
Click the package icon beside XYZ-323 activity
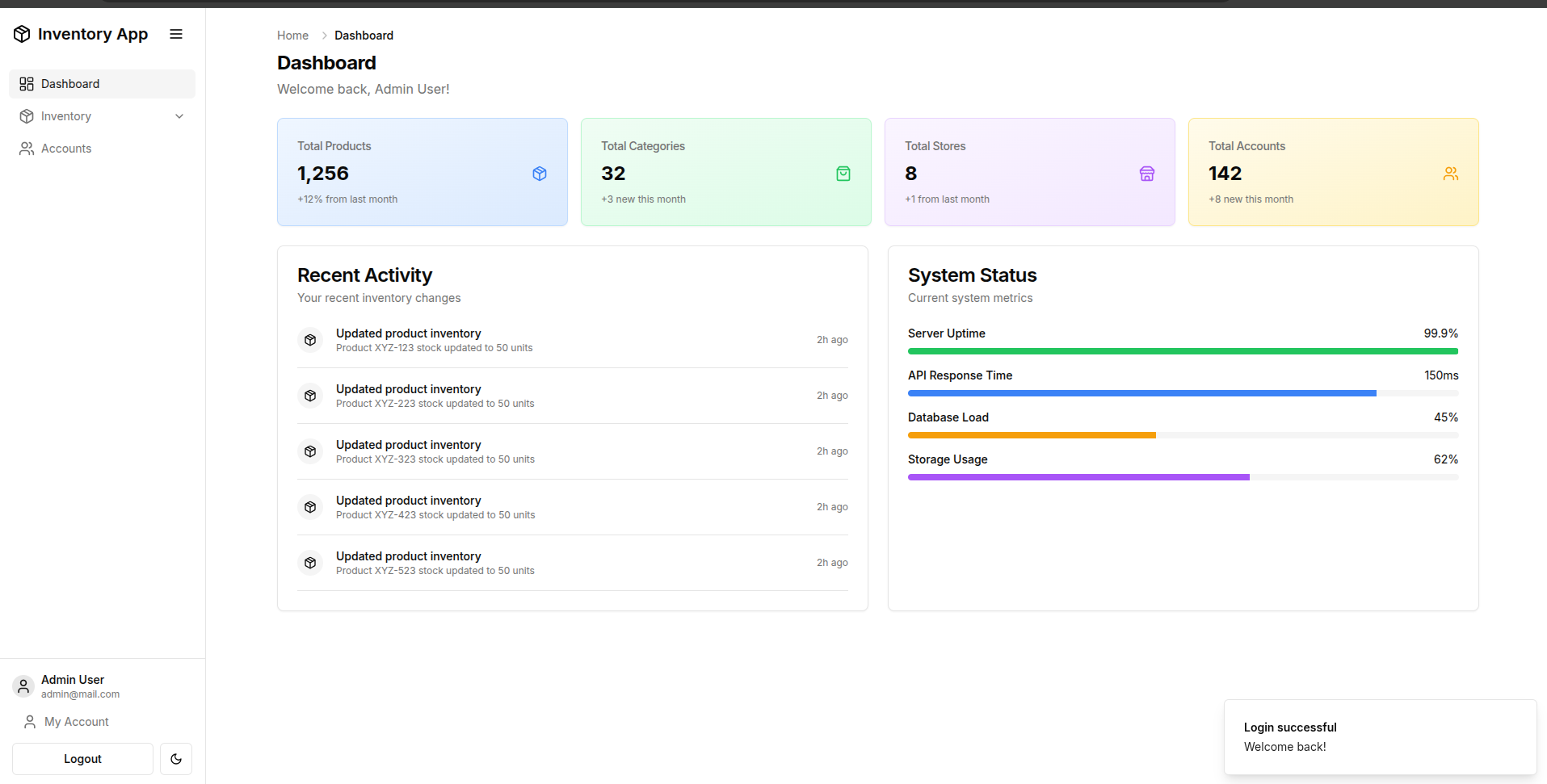(310, 451)
